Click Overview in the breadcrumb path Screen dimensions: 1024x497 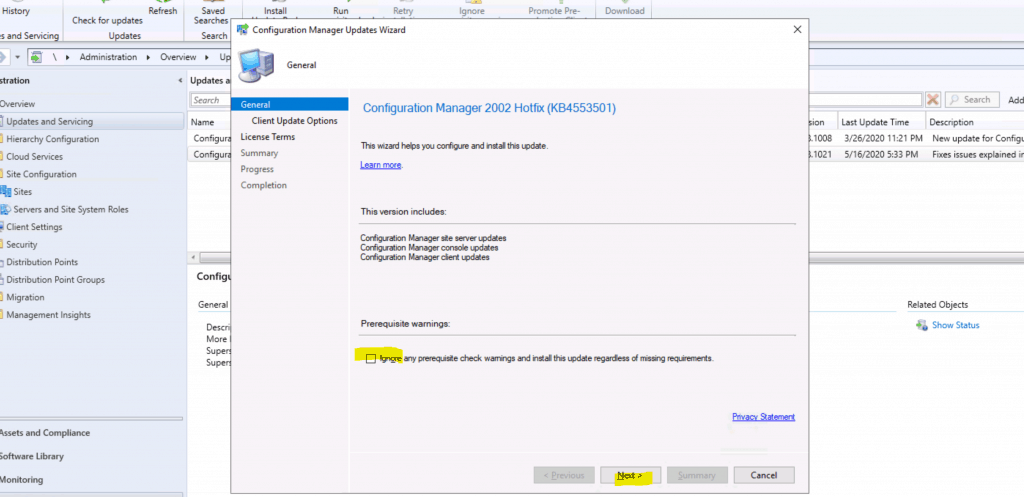tap(178, 57)
